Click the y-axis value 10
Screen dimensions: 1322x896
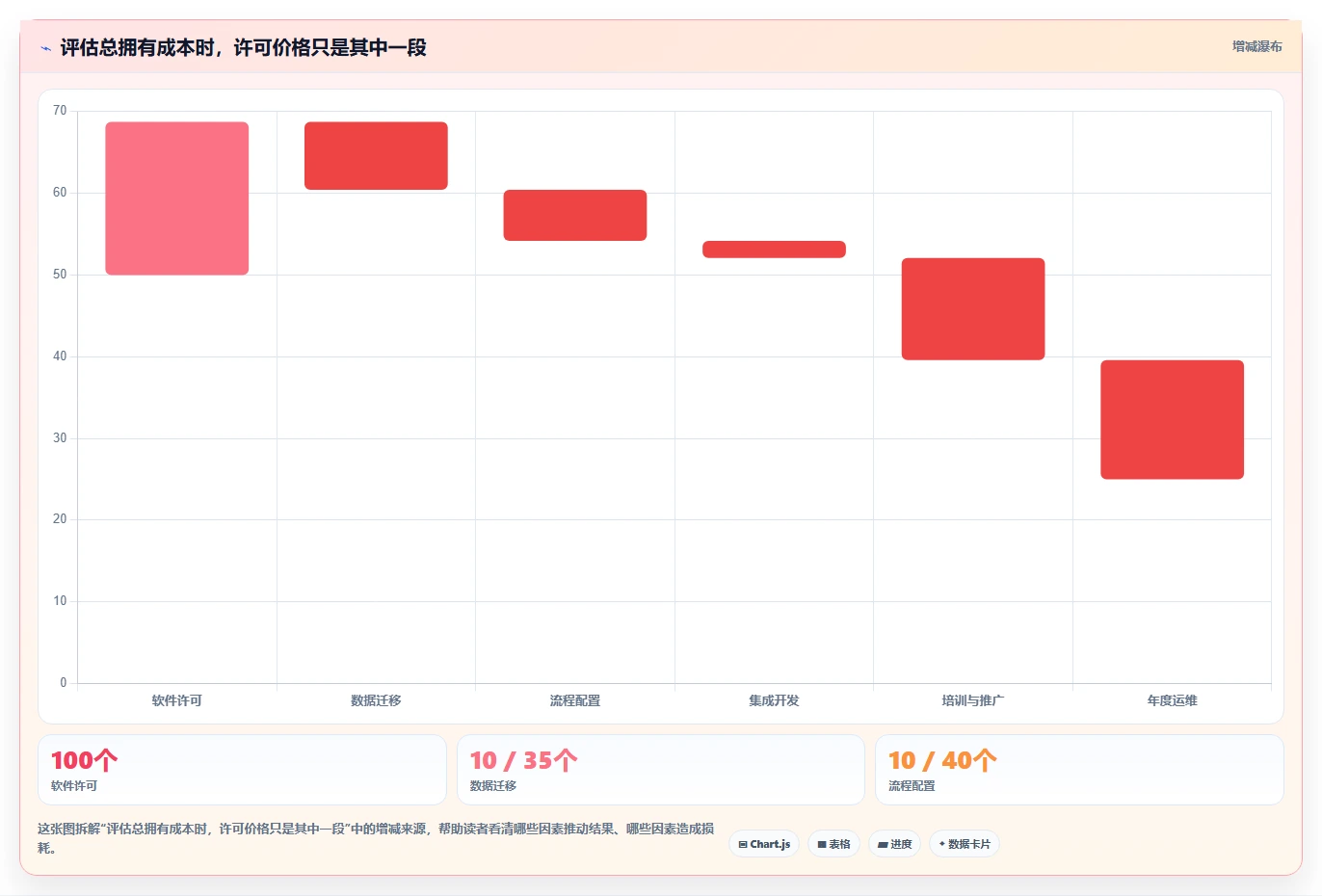coord(60,601)
